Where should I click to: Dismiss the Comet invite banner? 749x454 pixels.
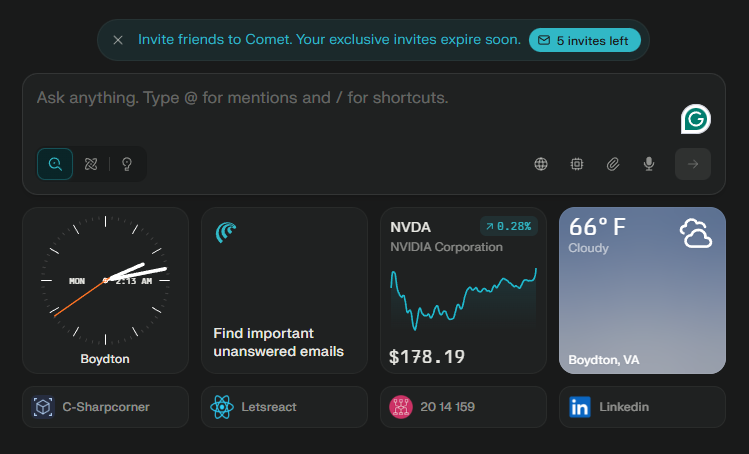tap(118, 40)
